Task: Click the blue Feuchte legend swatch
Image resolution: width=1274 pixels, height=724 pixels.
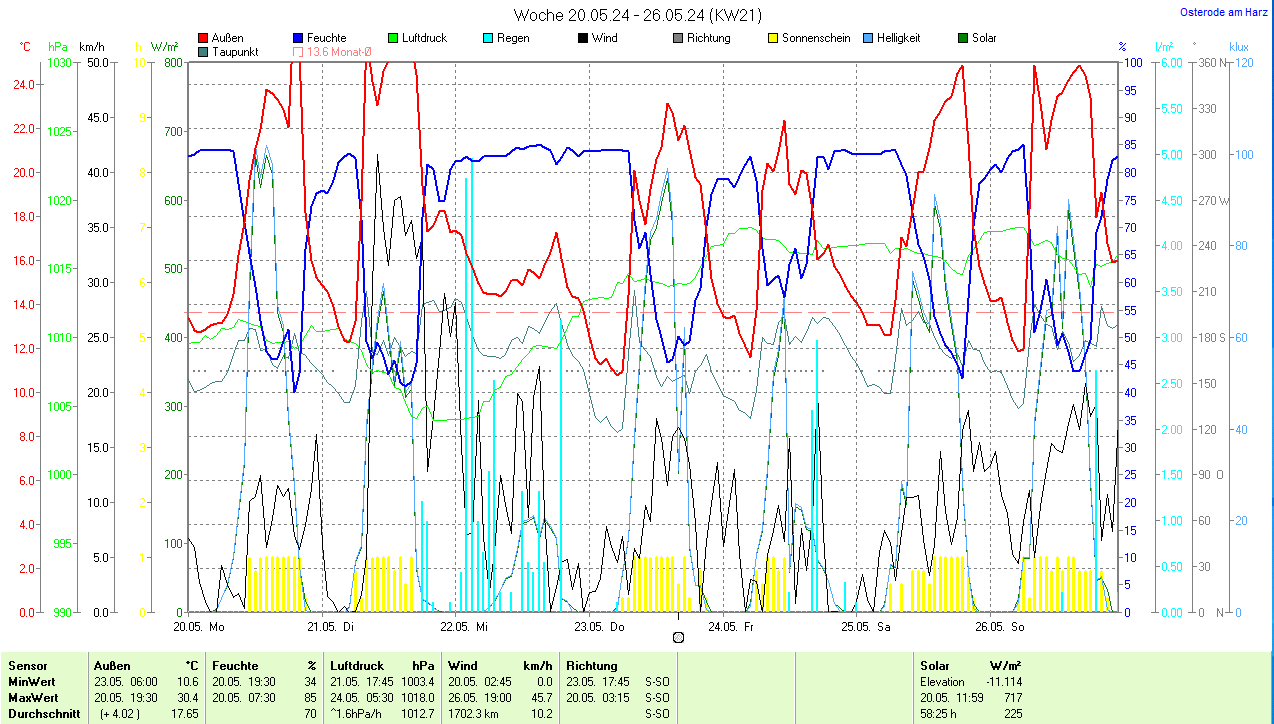Action: click(x=299, y=38)
